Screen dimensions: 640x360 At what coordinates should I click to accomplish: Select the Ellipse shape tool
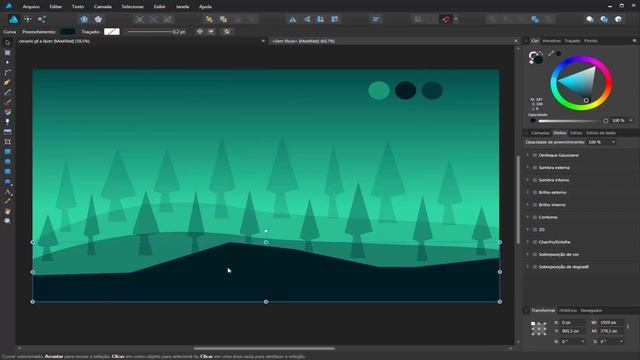coord(7,162)
